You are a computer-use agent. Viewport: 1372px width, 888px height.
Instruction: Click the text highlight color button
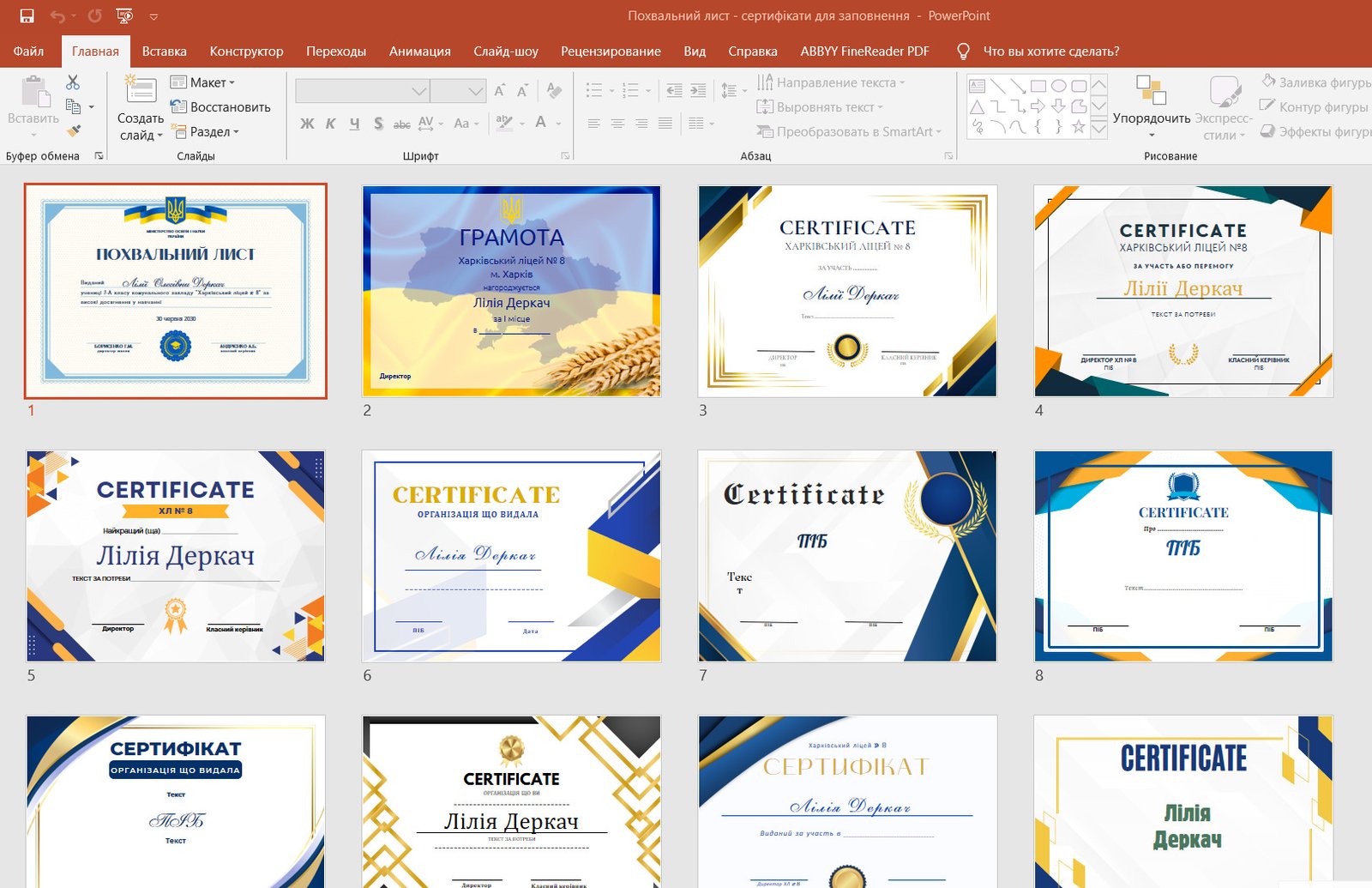(x=504, y=123)
